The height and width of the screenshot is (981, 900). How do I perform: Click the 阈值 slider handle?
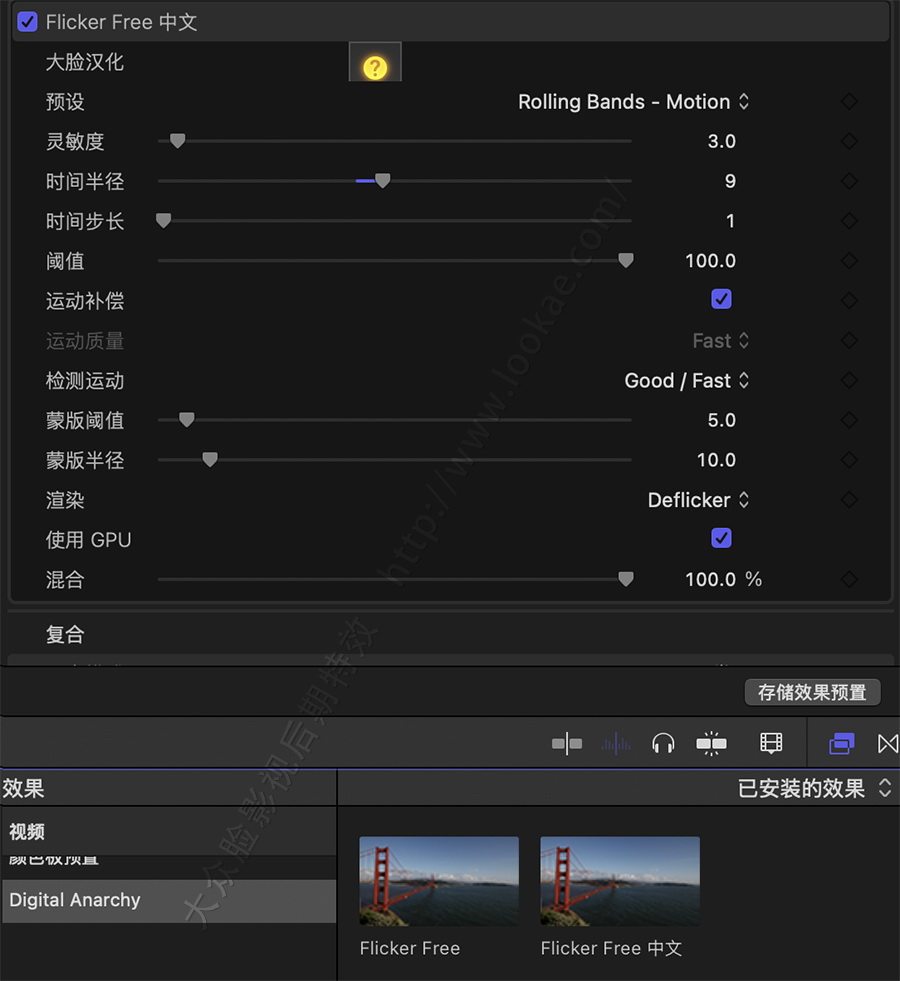(x=625, y=260)
